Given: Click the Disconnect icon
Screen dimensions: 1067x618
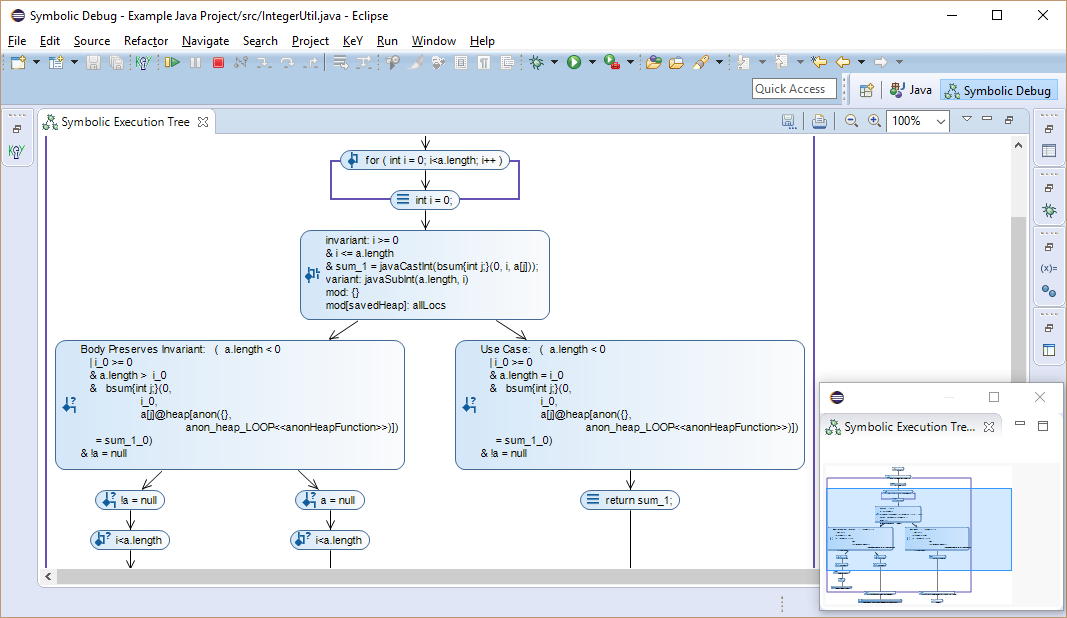Looking at the screenshot, I should click(x=241, y=63).
